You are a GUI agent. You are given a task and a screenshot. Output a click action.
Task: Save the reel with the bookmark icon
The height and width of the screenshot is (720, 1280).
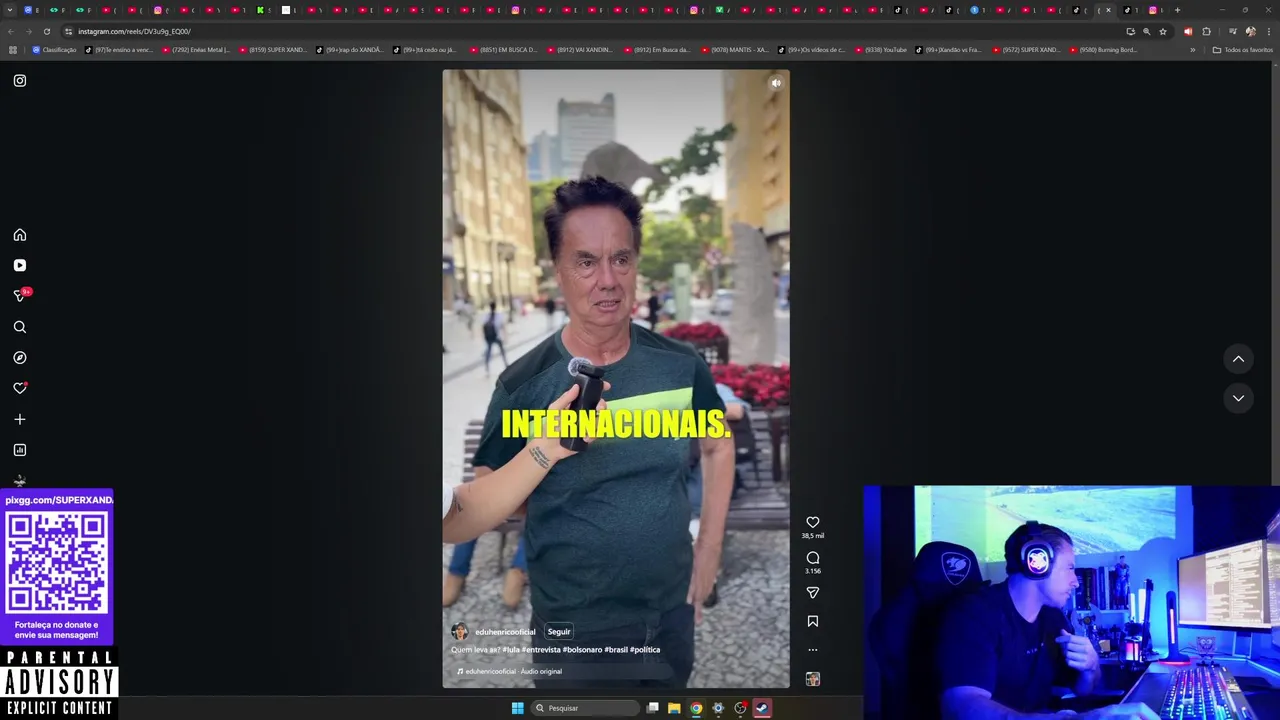click(813, 621)
